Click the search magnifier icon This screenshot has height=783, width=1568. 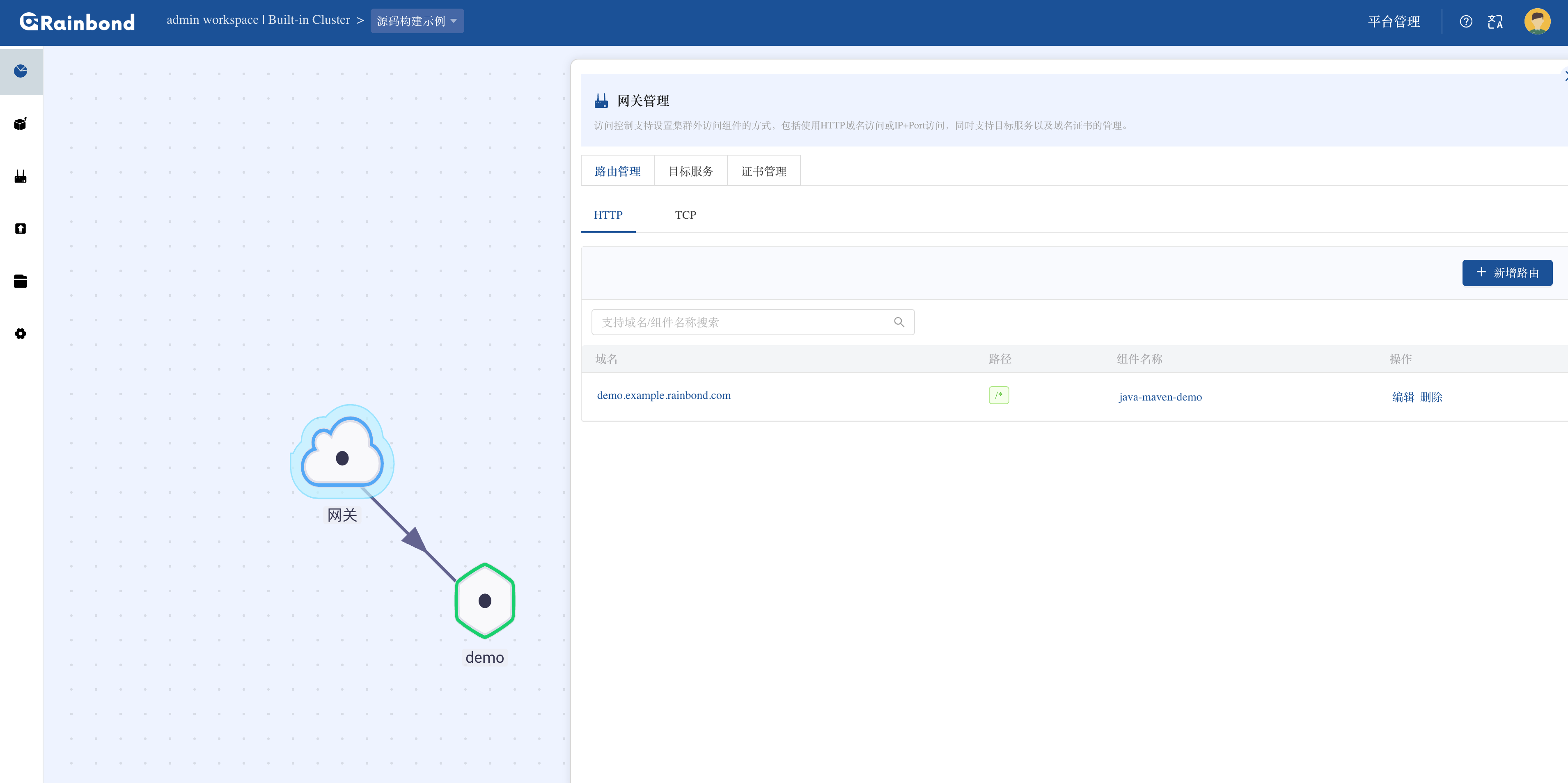[x=899, y=322]
